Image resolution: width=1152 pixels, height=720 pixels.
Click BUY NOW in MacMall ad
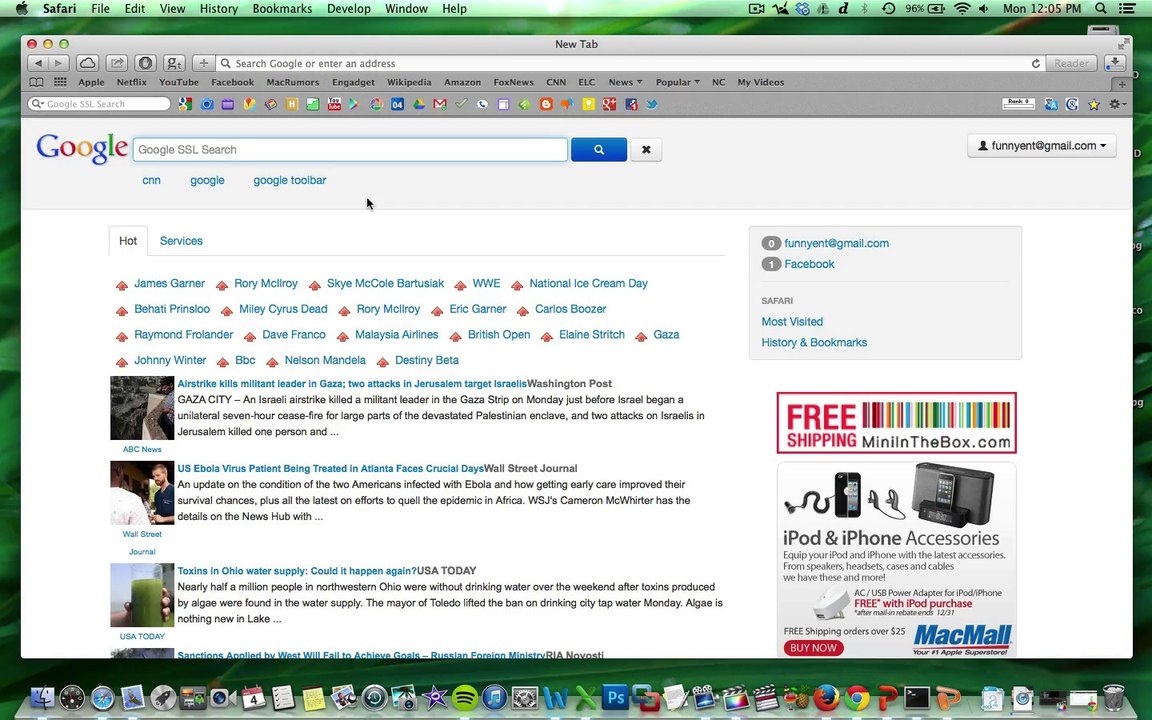pos(813,648)
